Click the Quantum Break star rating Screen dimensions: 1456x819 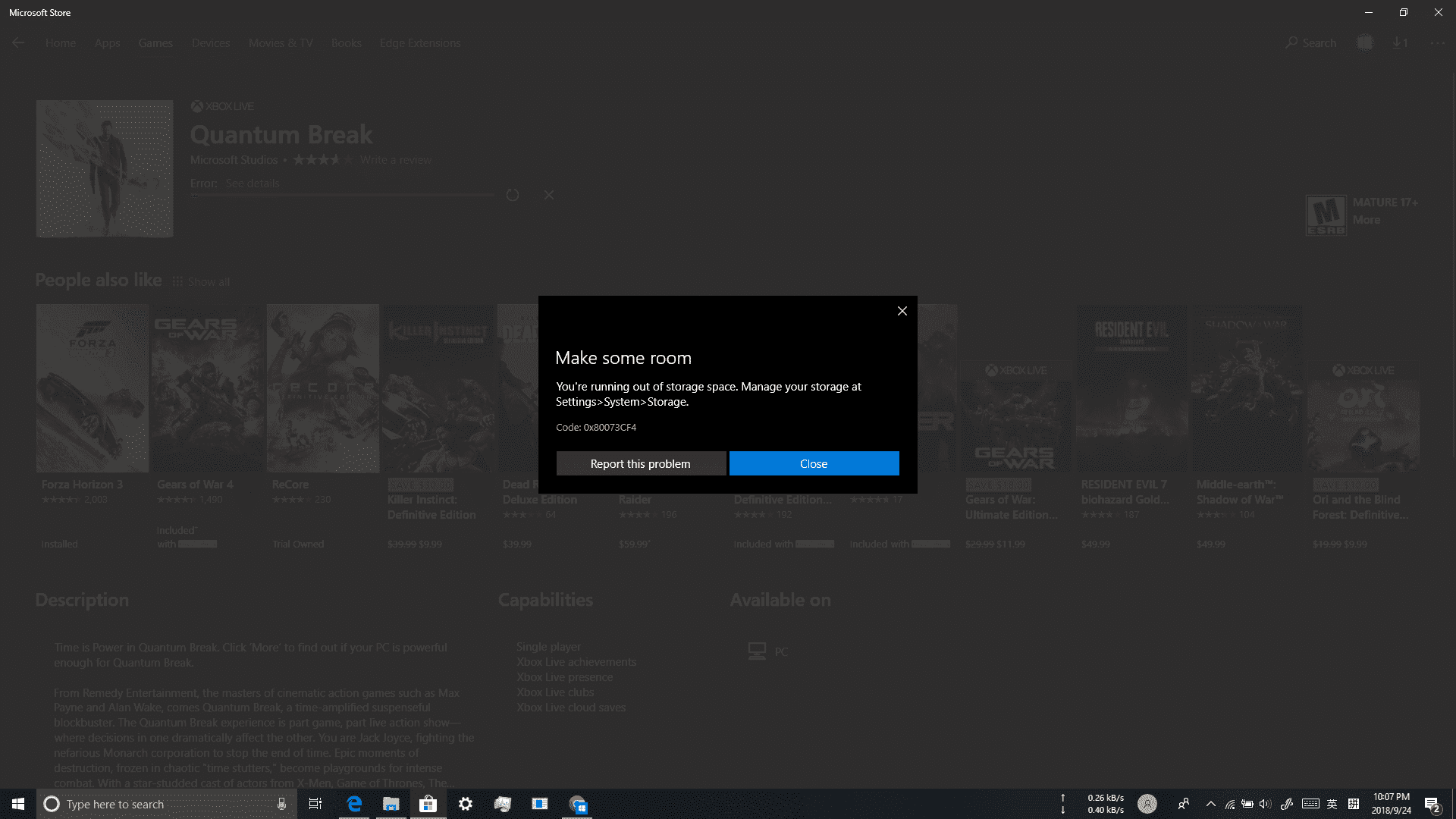[x=323, y=160]
